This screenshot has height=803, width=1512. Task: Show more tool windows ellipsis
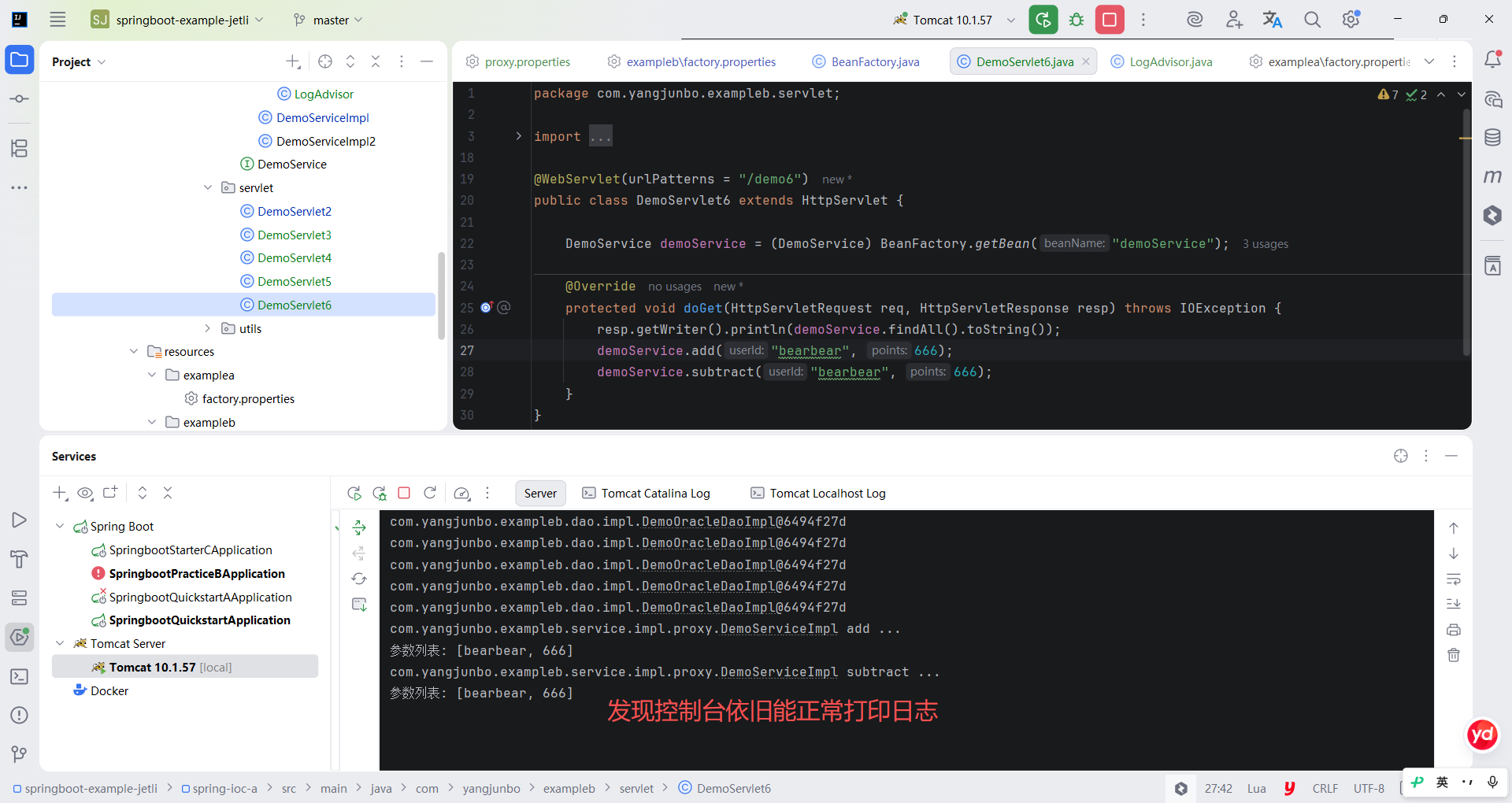[20, 187]
